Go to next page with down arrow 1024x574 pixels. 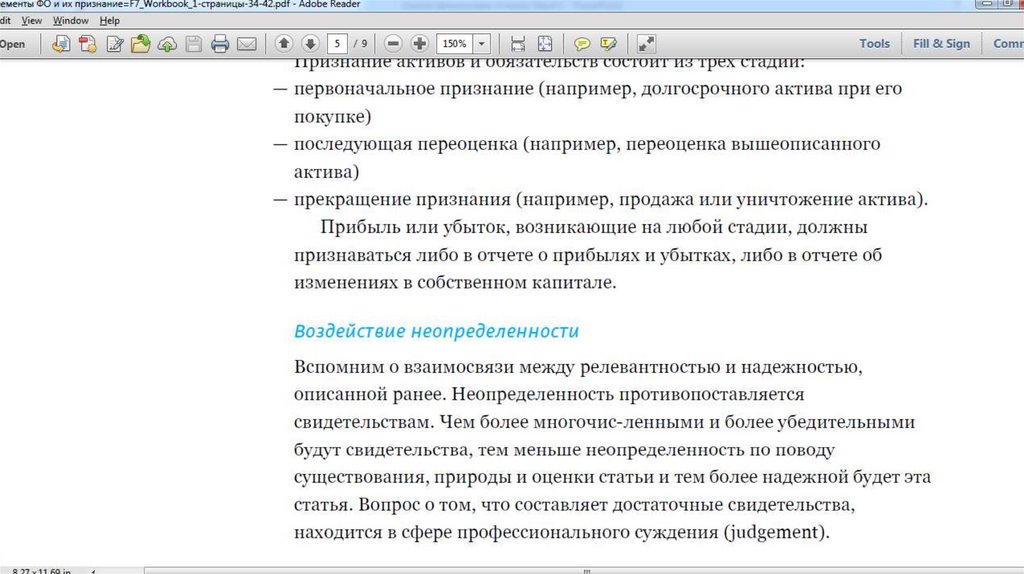pyautogui.click(x=310, y=44)
